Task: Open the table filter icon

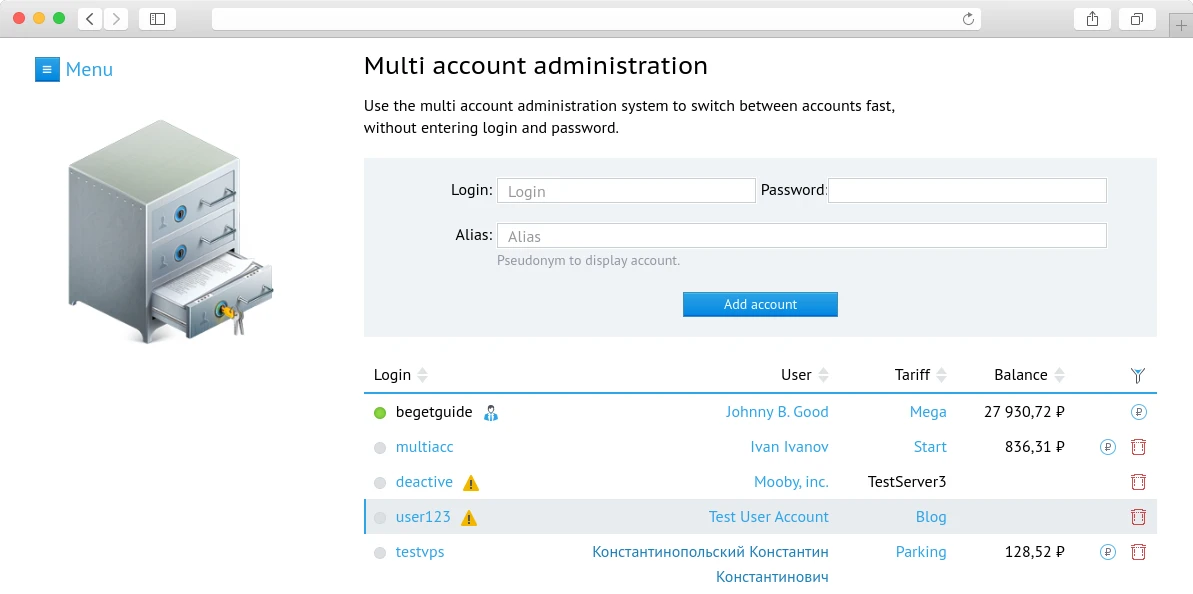Action: click(1138, 374)
